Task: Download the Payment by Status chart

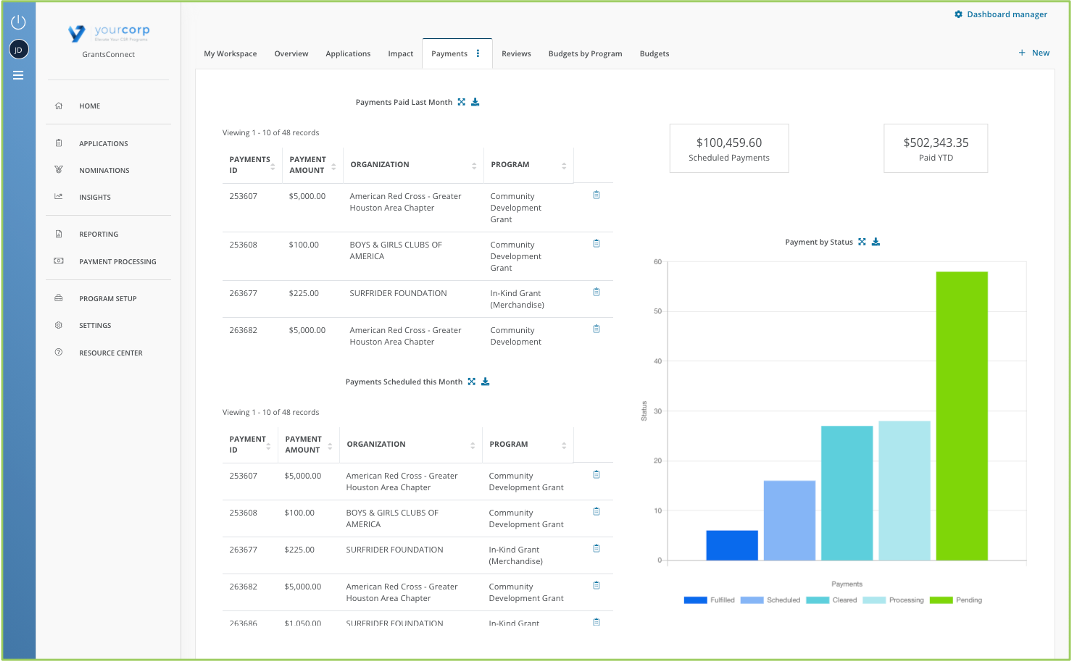Action: [x=875, y=241]
